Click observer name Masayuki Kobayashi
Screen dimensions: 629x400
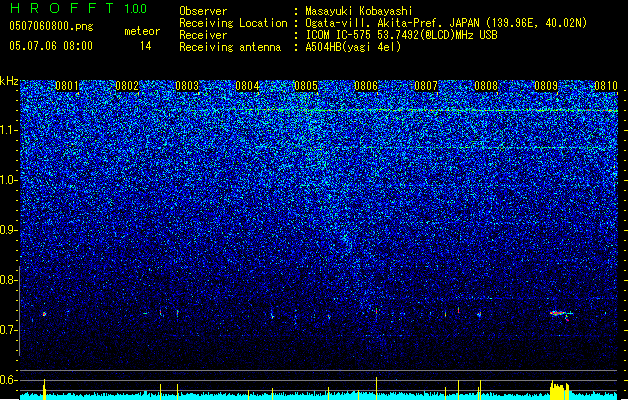pos(359,11)
